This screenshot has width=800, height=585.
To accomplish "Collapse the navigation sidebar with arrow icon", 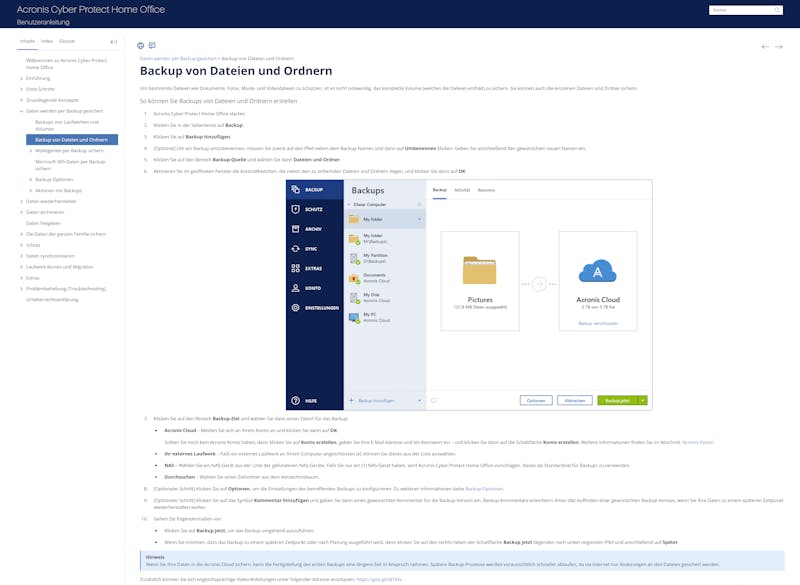I will tap(113, 42).
